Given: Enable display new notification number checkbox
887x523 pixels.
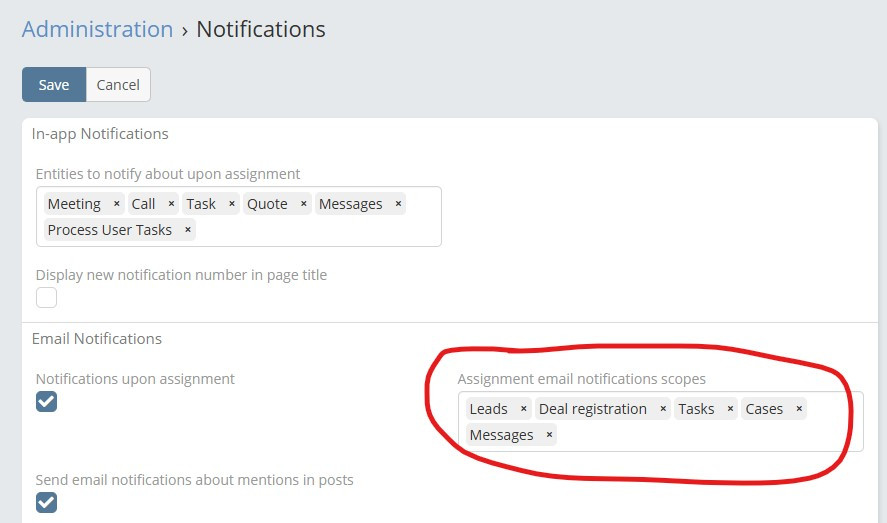Looking at the screenshot, I should pos(46,297).
